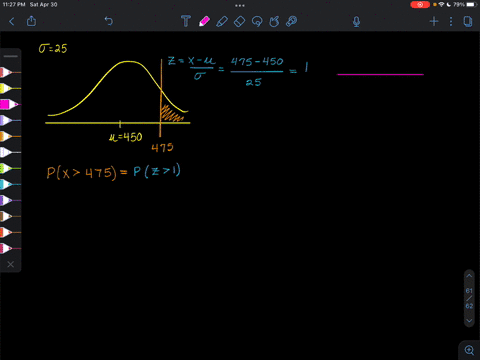Go back to the notes library
Image resolution: width=480 pixels, height=360 pixels.
(x=12, y=22)
